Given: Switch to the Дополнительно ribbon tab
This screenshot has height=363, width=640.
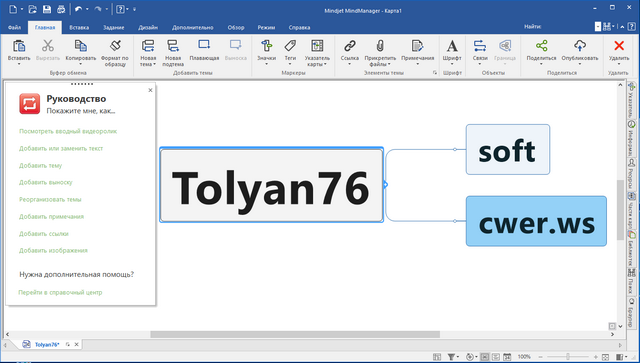Looking at the screenshot, I should pos(193,27).
